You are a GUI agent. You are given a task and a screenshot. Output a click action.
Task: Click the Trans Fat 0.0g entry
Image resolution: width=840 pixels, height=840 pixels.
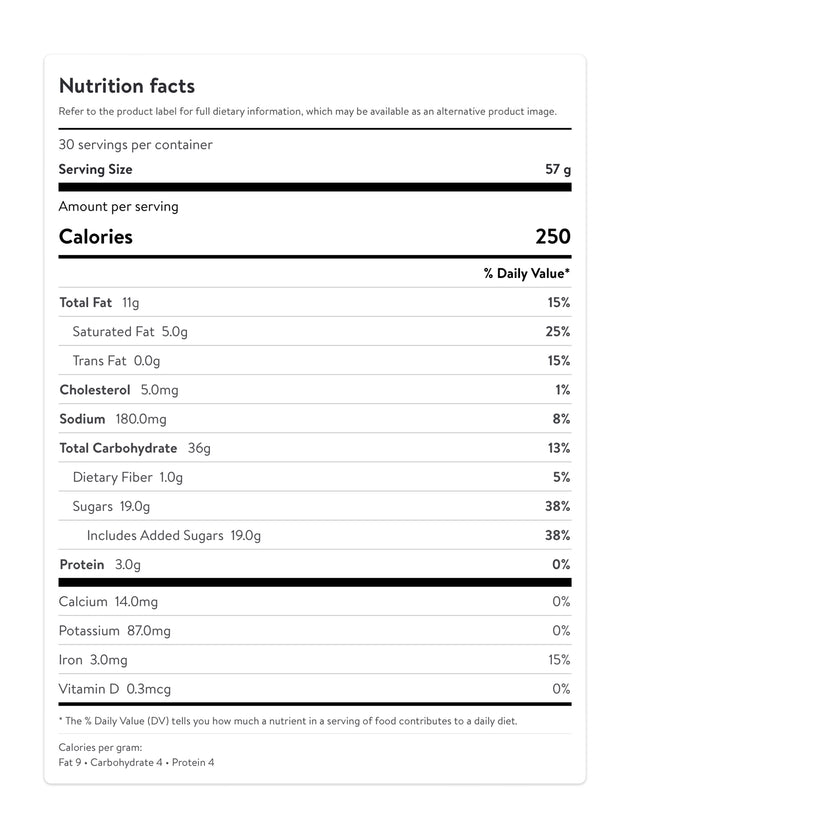tap(116, 361)
